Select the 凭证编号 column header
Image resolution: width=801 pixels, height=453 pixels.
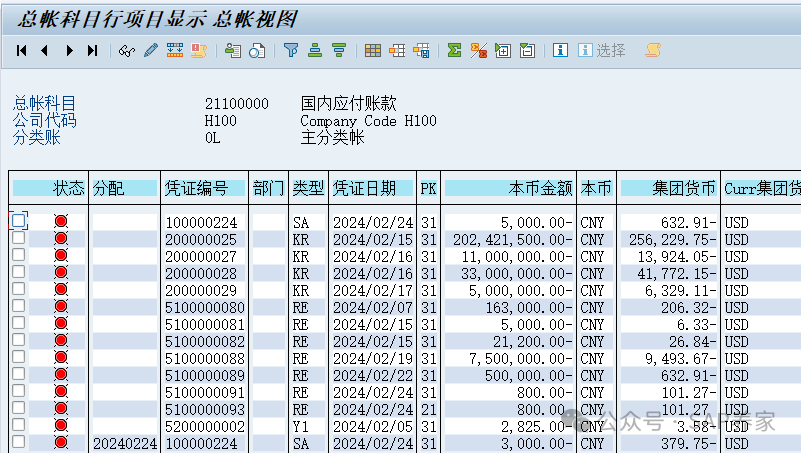[x=204, y=188]
